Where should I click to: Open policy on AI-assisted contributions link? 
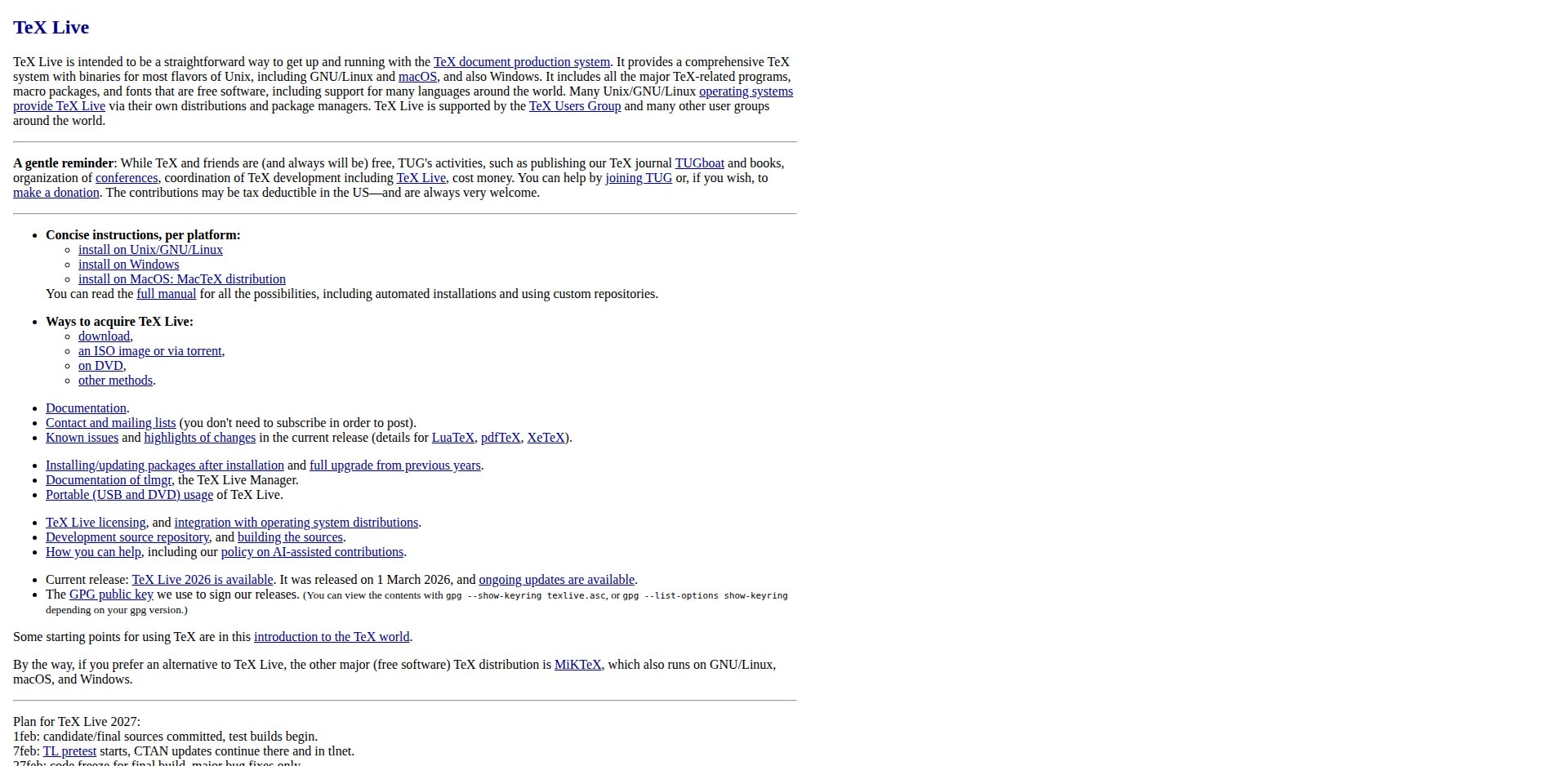[312, 552]
